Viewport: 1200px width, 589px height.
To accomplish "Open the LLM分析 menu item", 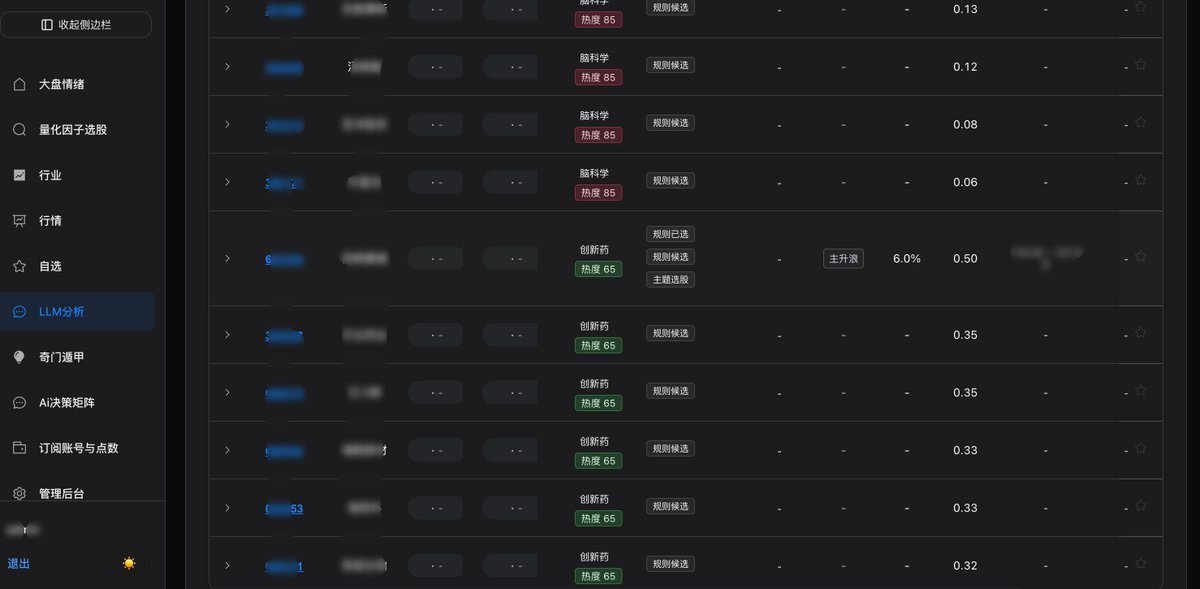I will (78, 312).
